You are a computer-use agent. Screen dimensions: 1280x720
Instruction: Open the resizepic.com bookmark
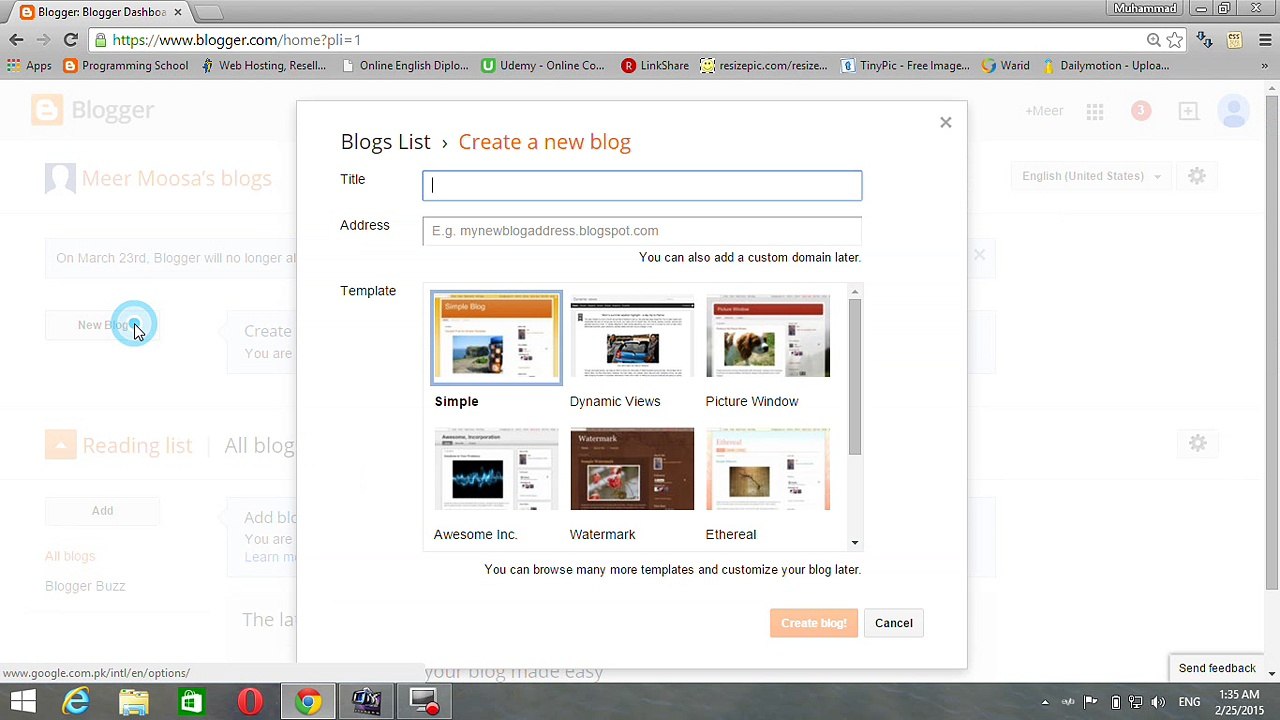pyautogui.click(x=764, y=66)
